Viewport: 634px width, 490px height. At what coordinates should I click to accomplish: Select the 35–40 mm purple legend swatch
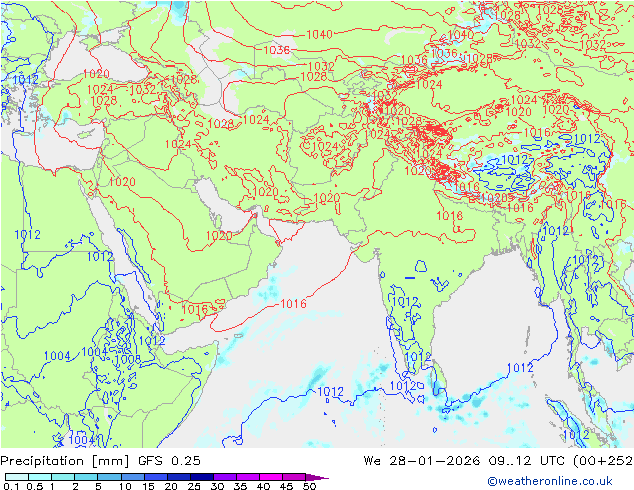(x=247, y=477)
